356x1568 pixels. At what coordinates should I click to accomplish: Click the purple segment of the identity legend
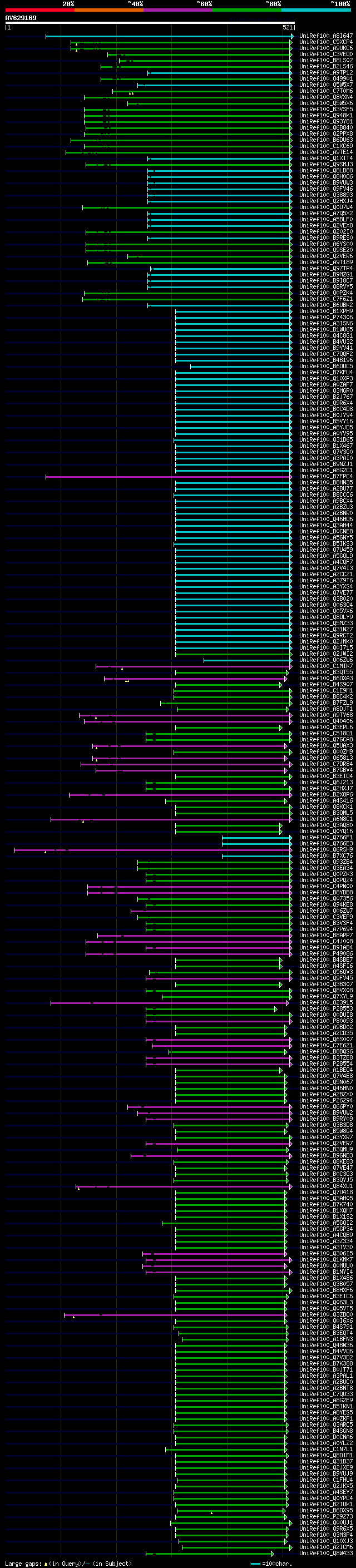click(177, 10)
